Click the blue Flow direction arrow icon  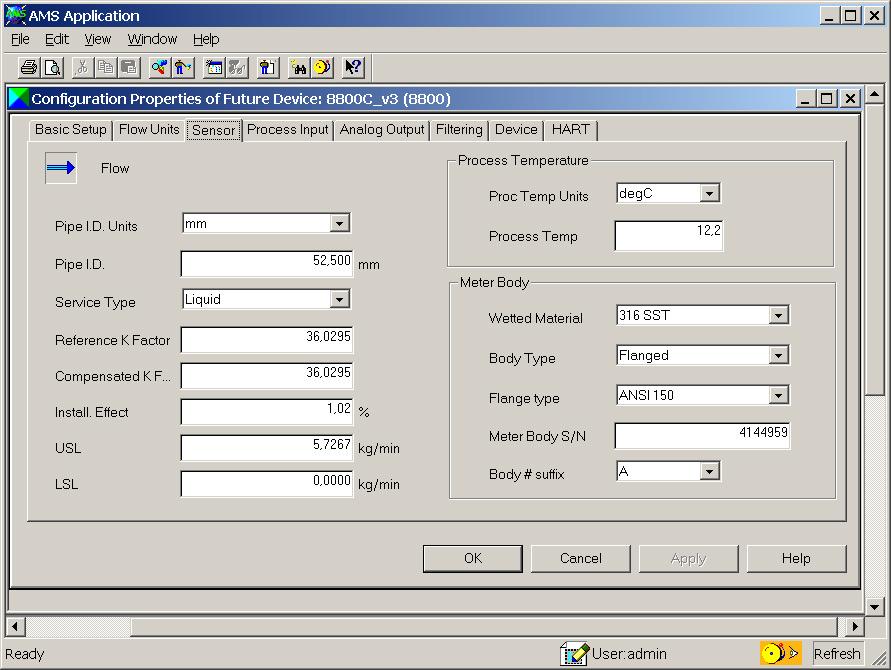[61, 168]
